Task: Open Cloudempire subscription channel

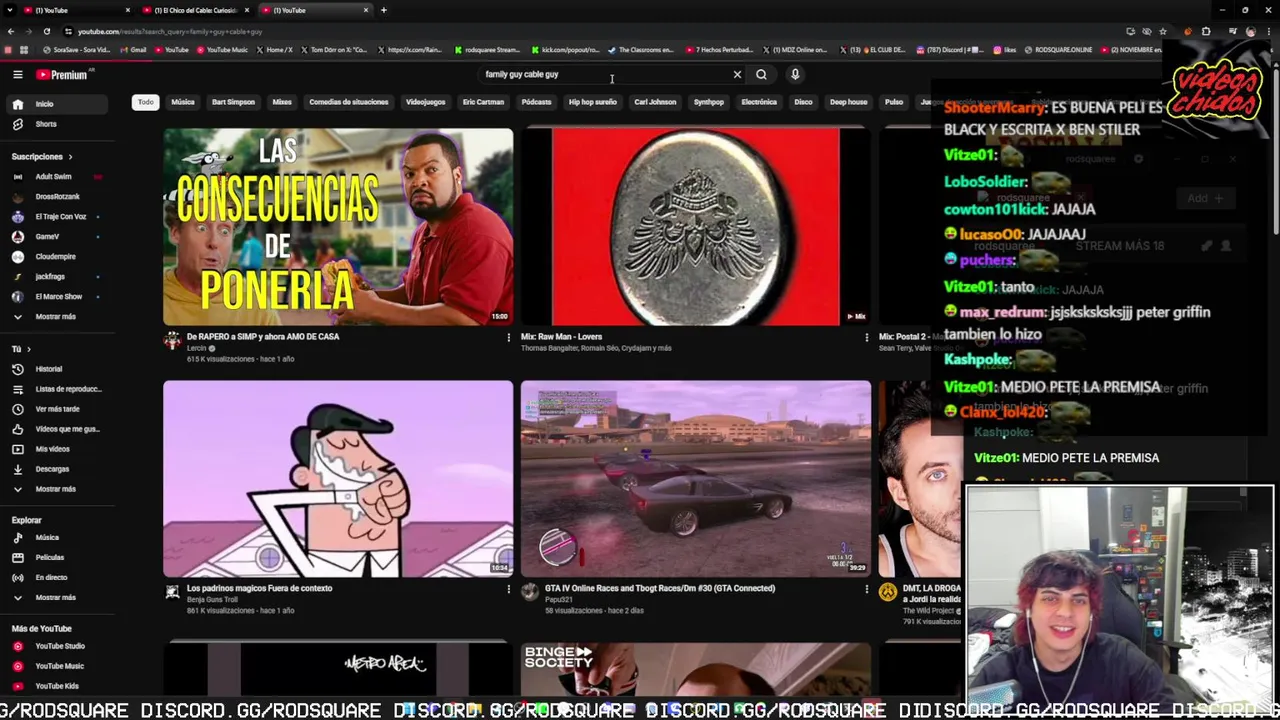Action: pyautogui.click(x=58, y=256)
